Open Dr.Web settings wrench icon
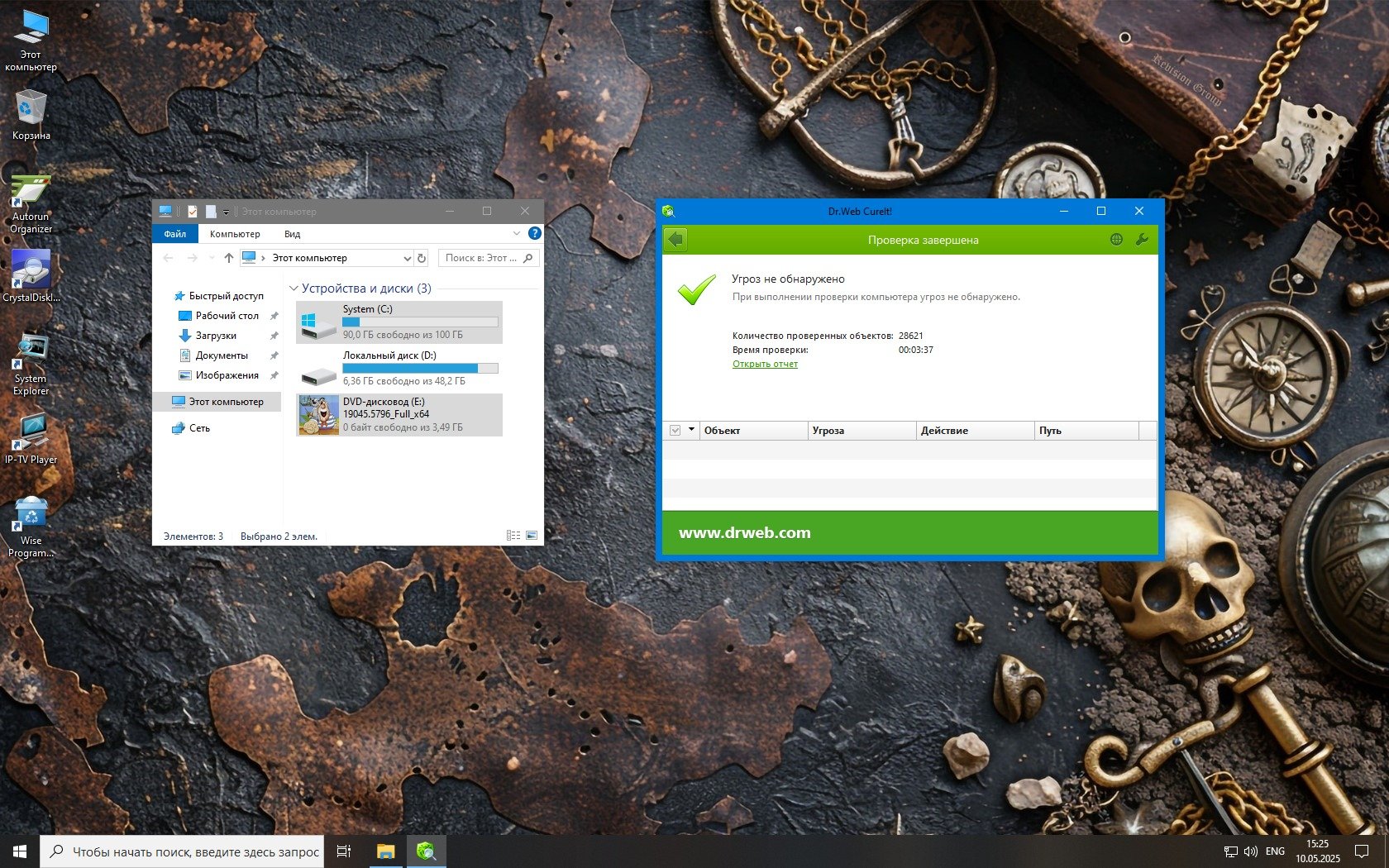 click(x=1142, y=240)
